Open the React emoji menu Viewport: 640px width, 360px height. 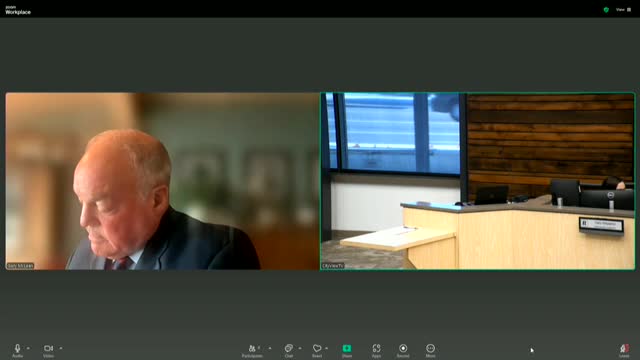[x=317, y=350]
